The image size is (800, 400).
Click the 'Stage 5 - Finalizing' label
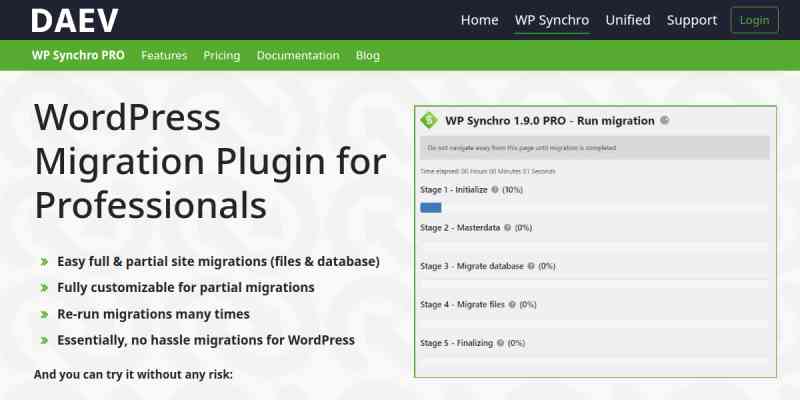pos(456,343)
